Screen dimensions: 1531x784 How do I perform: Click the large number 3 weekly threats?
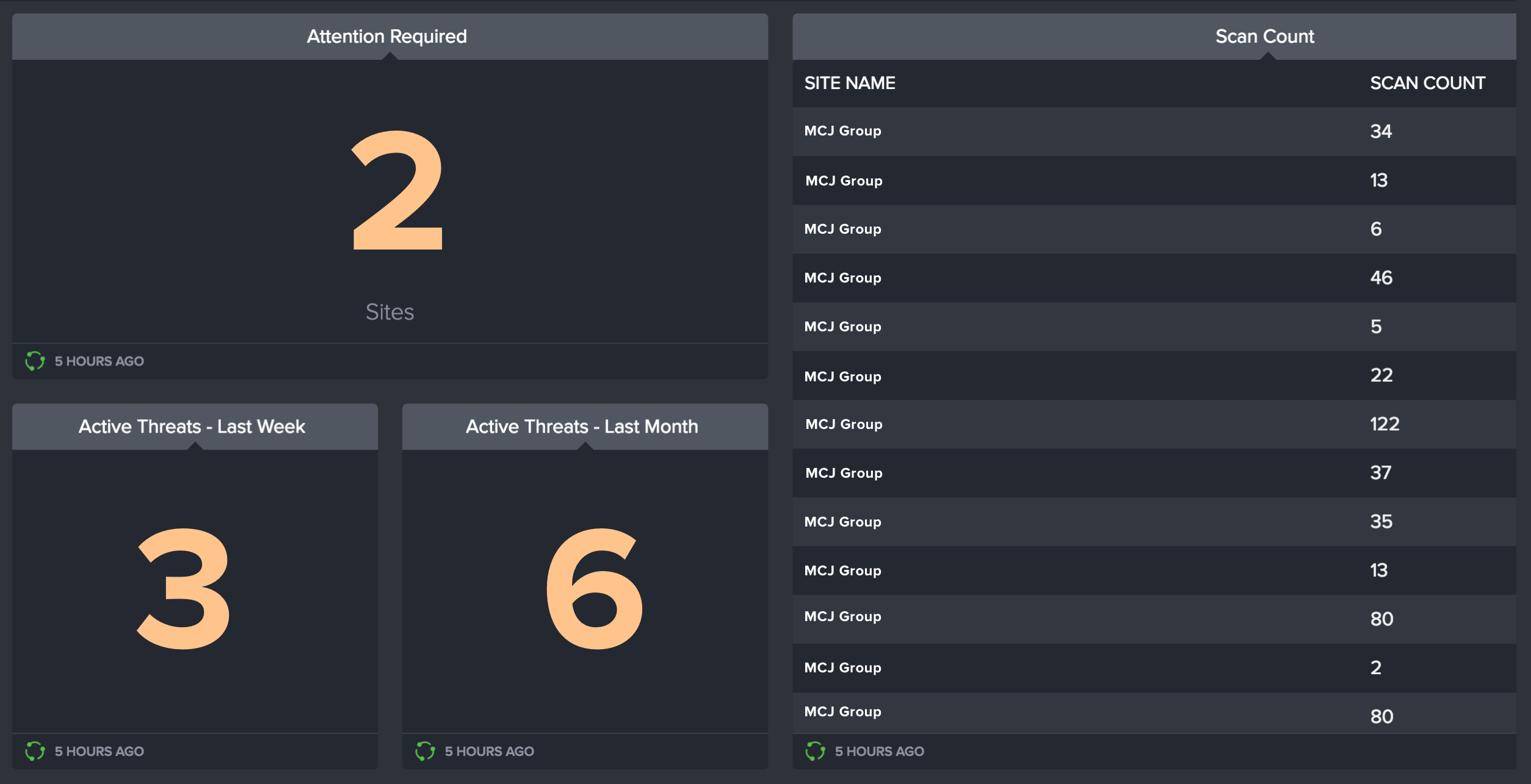[183, 588]
